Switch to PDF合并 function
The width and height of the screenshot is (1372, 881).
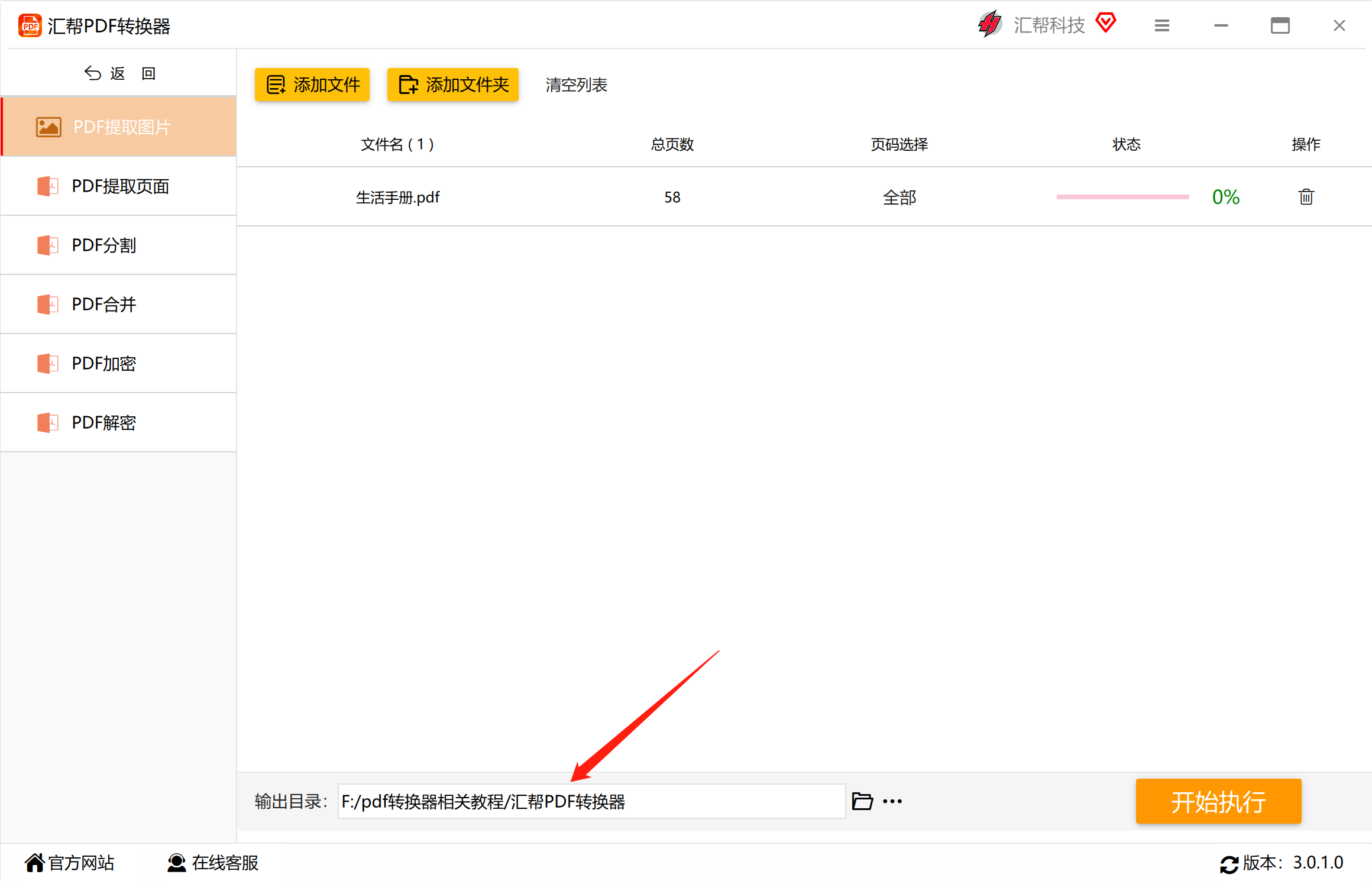[119, 304]
